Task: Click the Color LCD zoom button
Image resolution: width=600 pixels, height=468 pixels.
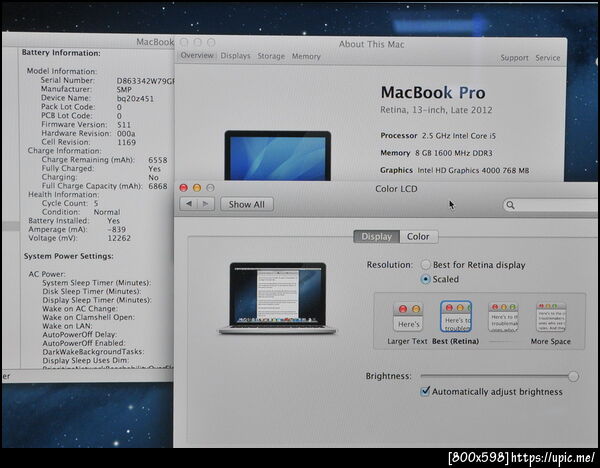Action: 210,188
